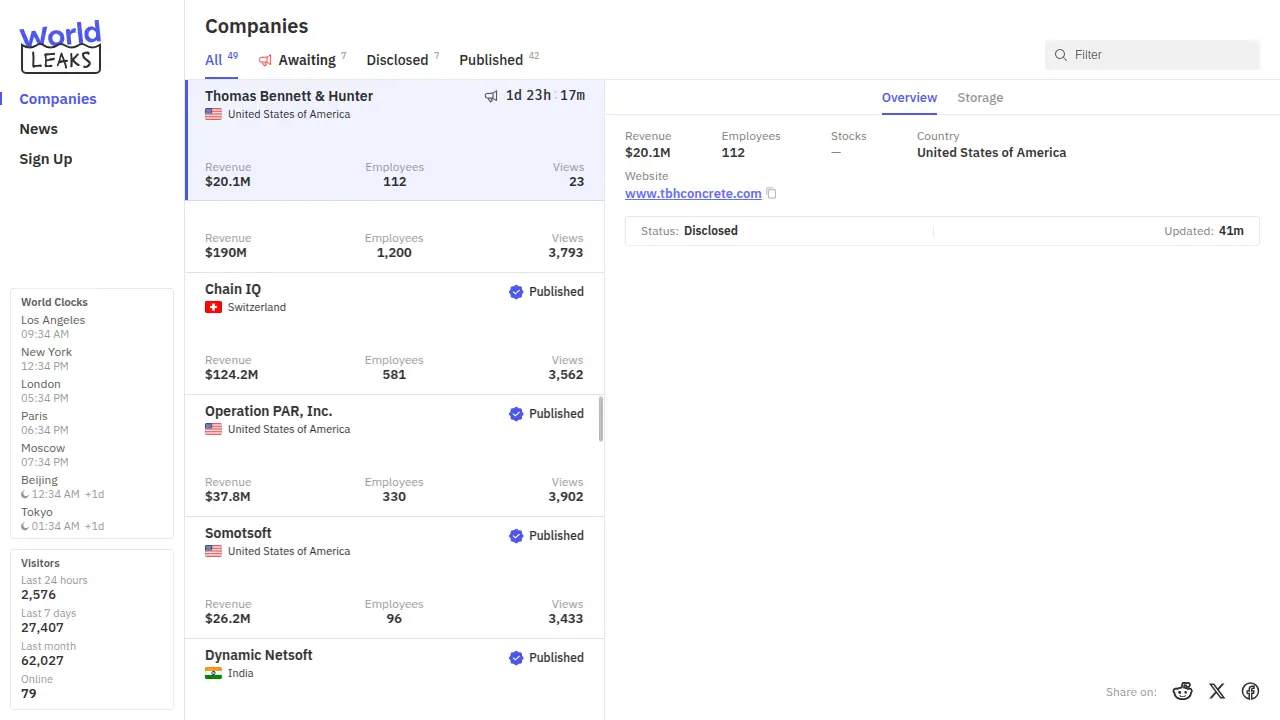Share on X using the X icon

tap(1216, 691)
